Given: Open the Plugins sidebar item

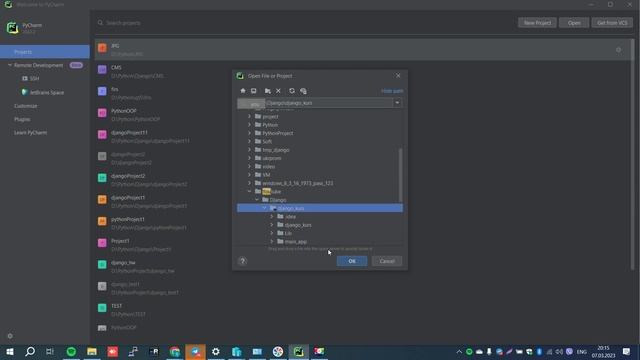Looking at the screenshot, I should click(x=22, y=119).
